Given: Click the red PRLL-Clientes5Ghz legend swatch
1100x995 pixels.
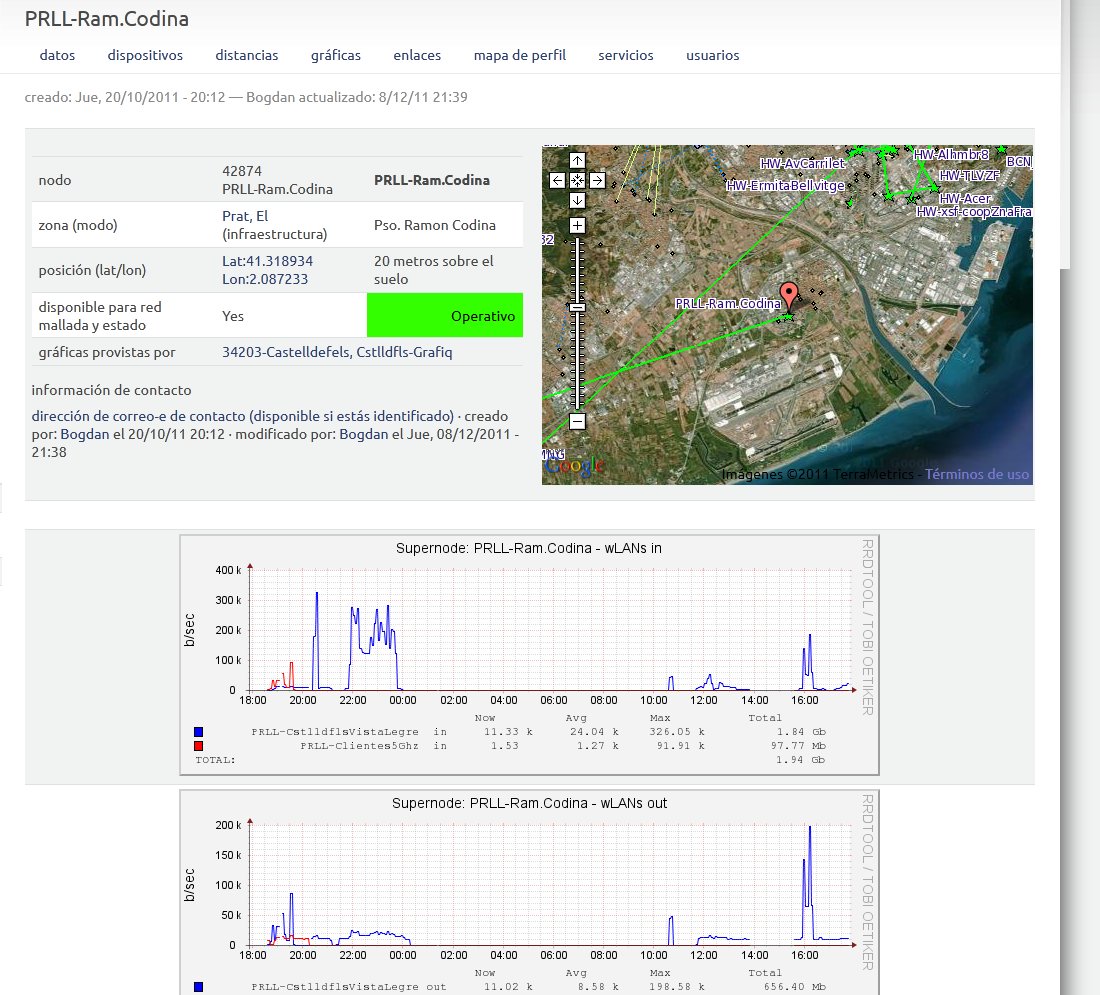Looking at the screenshot, I should 199,746.
